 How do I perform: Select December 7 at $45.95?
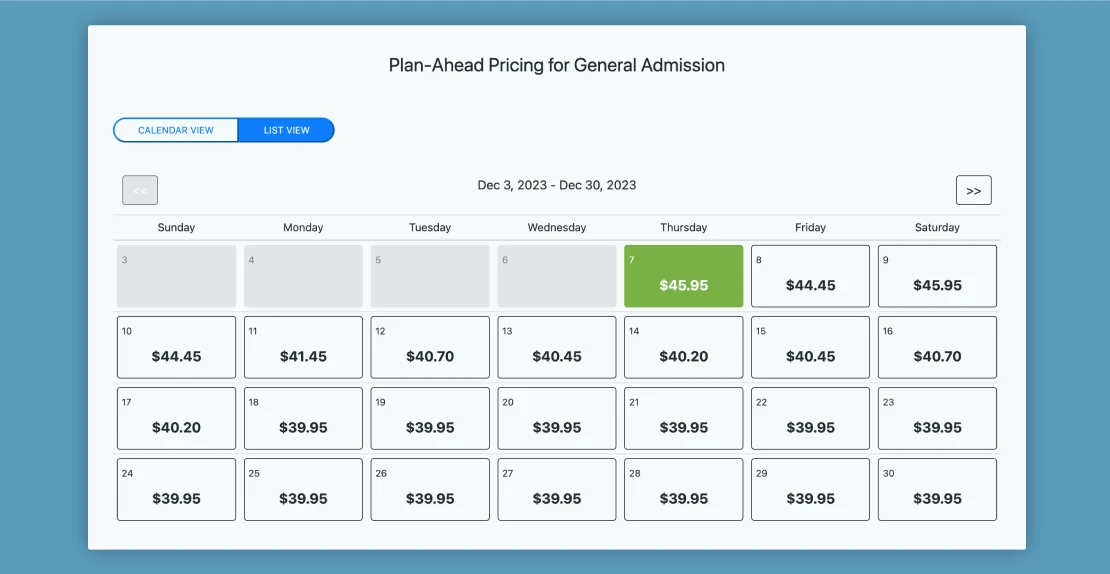tap(684, 276)
